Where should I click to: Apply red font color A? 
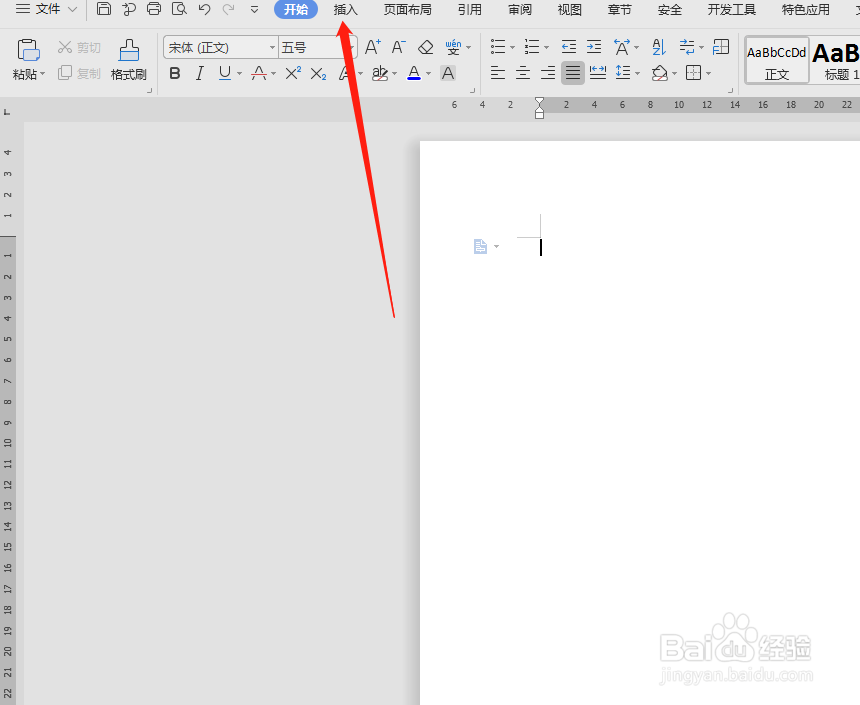click(414, 73)
